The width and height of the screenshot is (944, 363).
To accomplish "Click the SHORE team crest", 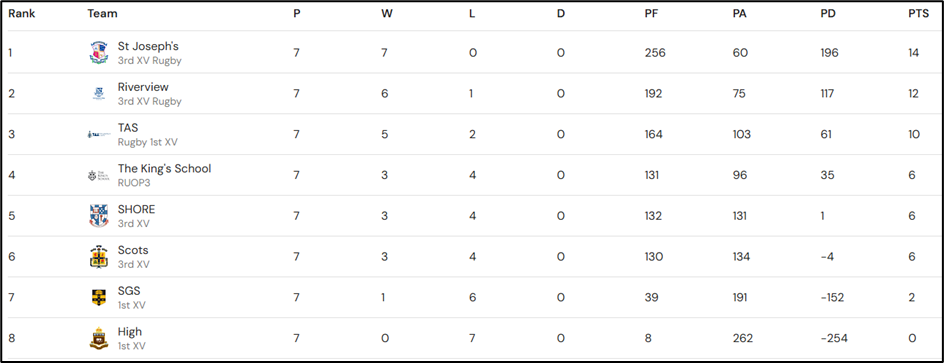I will (99, 216).
